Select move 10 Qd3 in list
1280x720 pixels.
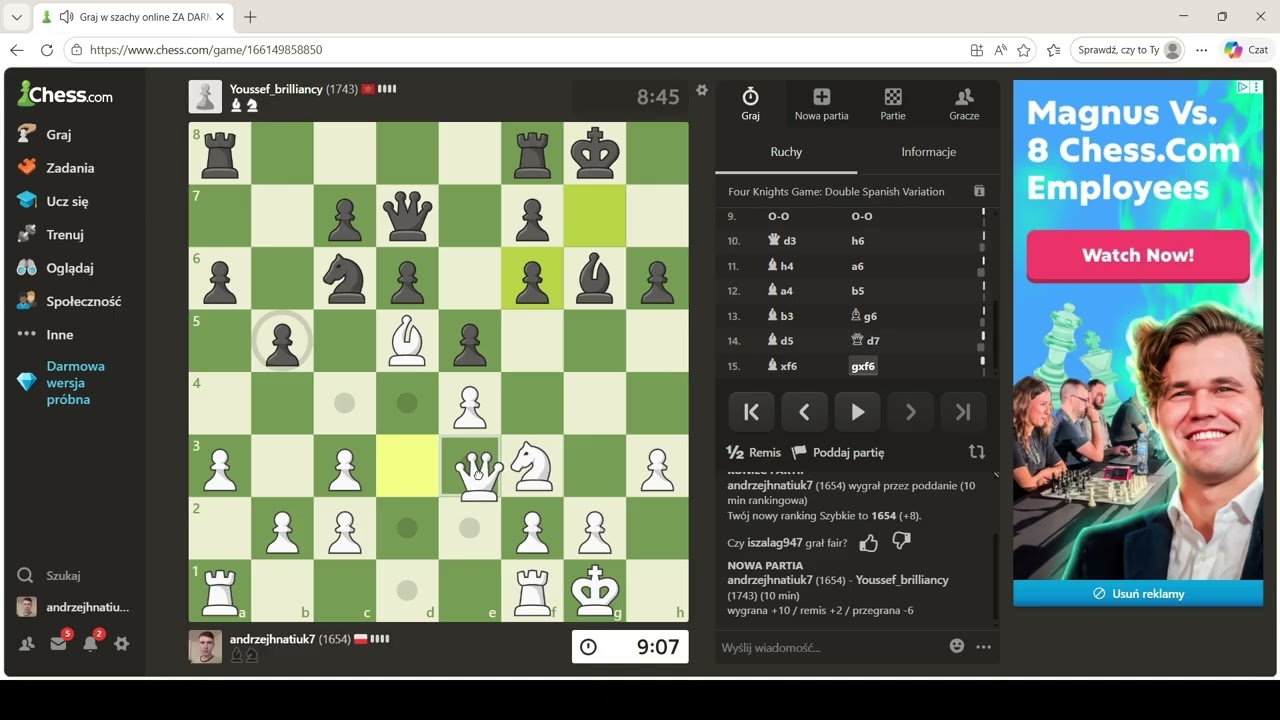[x=782, y=241]
